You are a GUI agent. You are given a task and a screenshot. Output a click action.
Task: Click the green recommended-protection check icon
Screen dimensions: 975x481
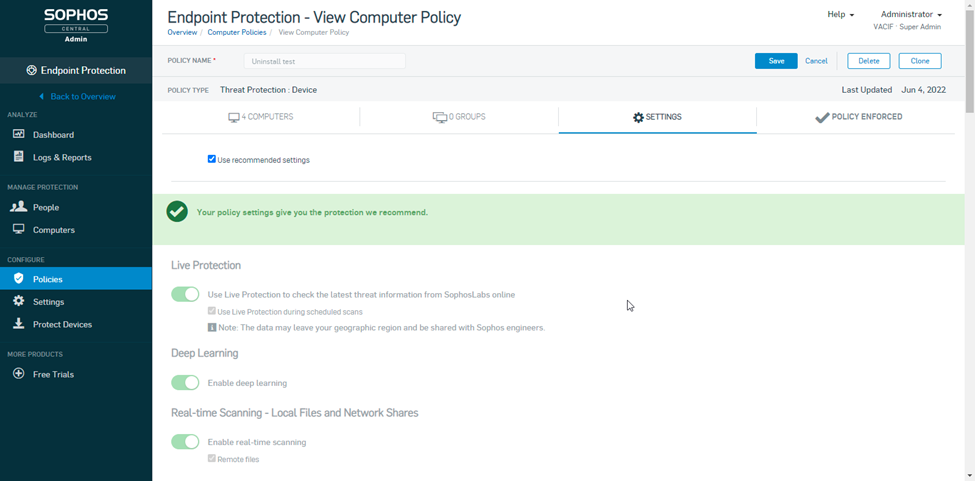(177, 212)
